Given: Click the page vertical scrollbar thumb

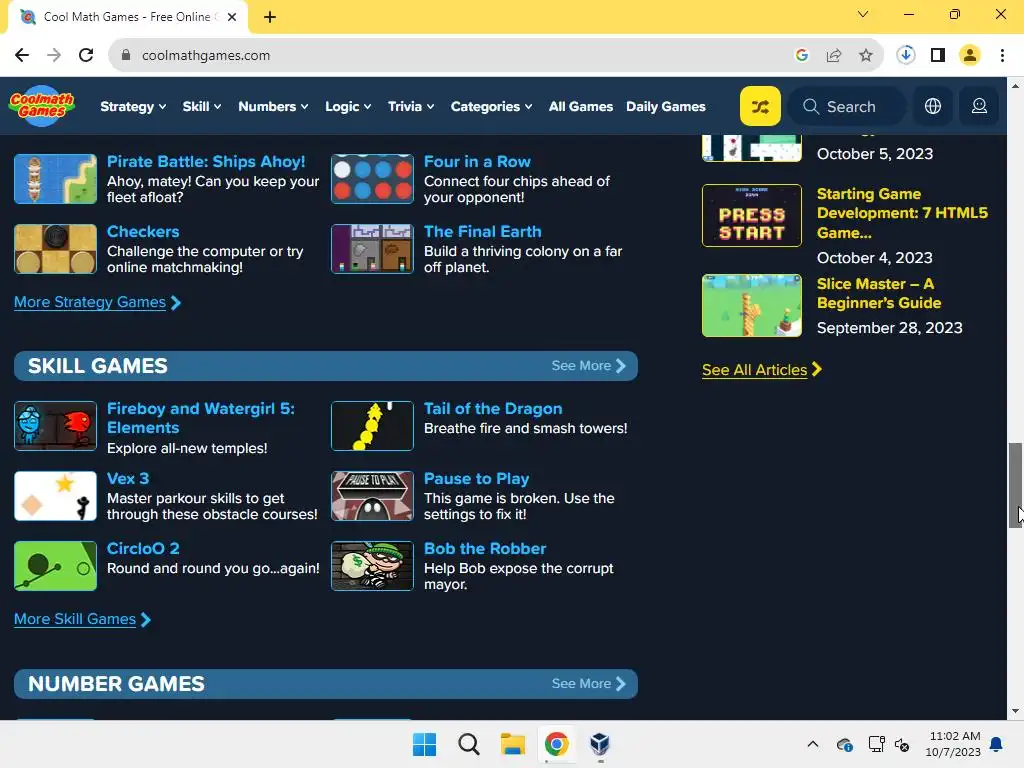Looking at the screenshot, I should click(1015, 485).
